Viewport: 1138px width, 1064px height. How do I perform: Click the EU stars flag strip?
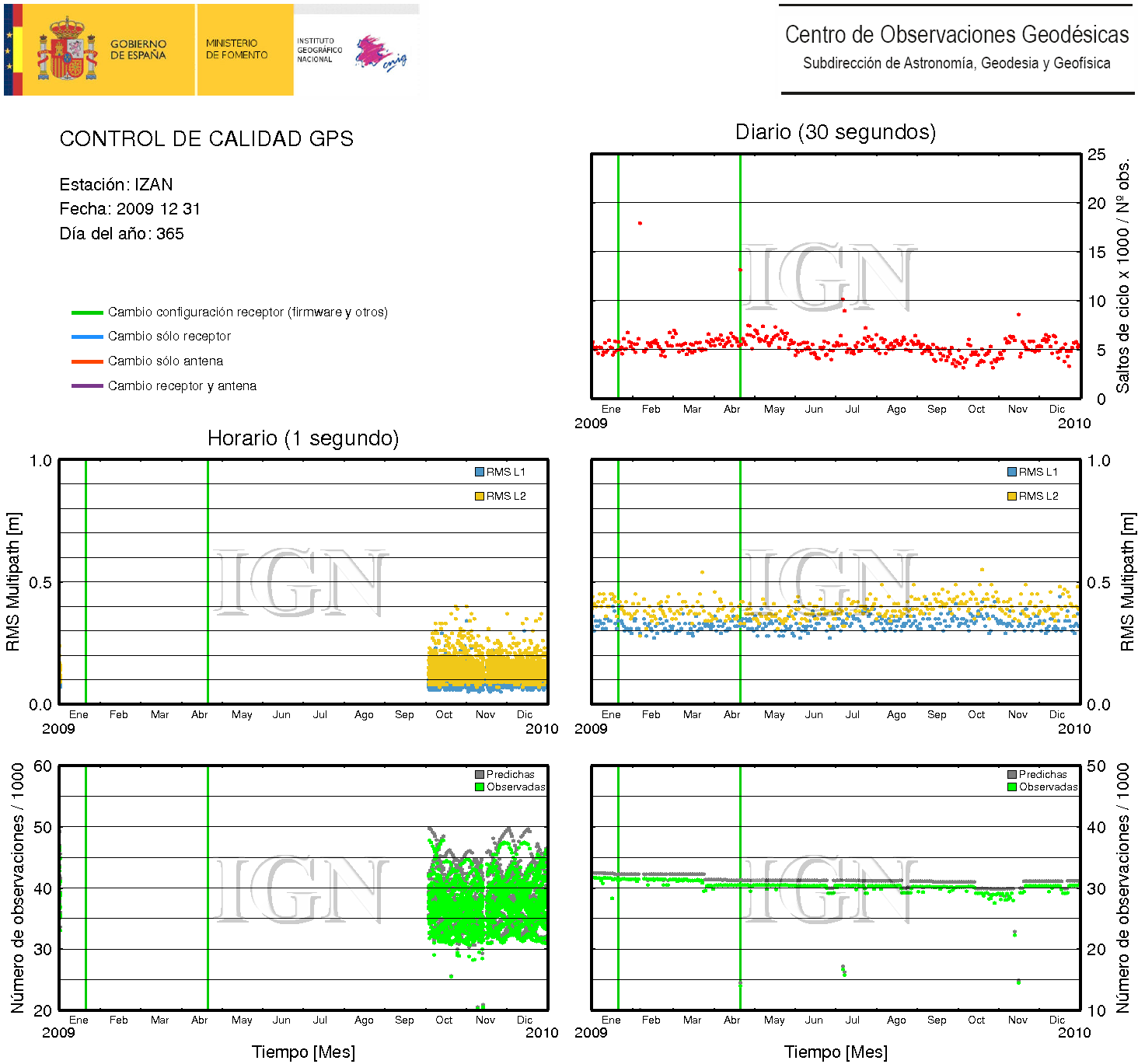coord(9,50)
